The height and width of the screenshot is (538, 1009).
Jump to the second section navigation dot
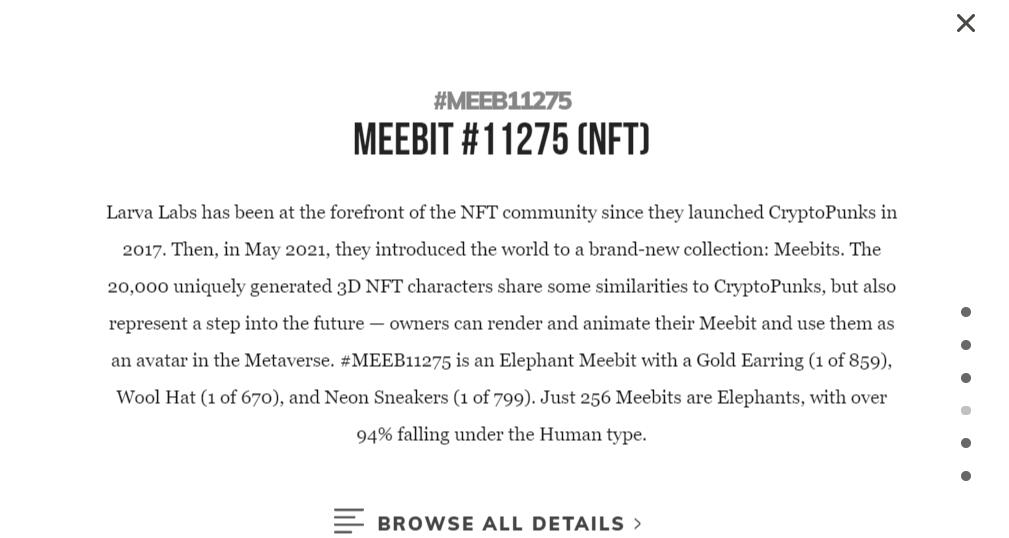click(x=966, y=345)
